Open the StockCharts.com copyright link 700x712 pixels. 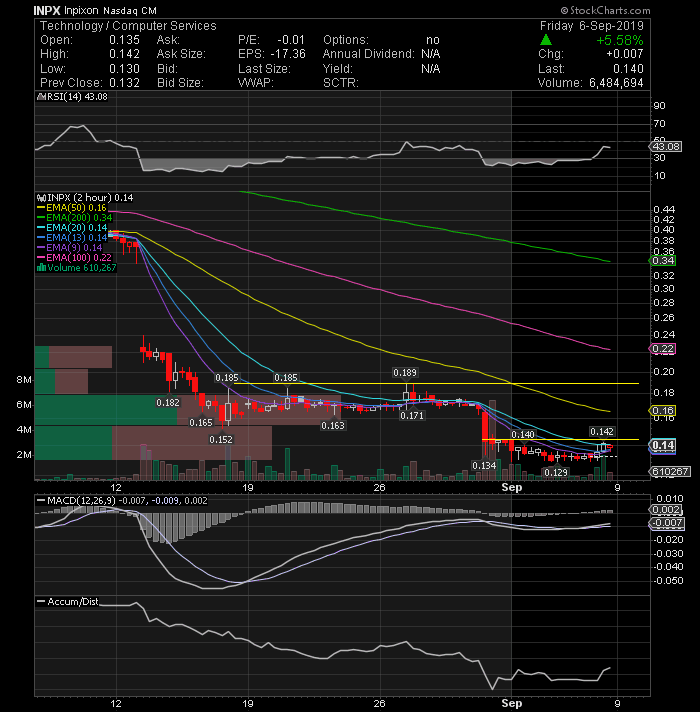click(x=605, y=10)
